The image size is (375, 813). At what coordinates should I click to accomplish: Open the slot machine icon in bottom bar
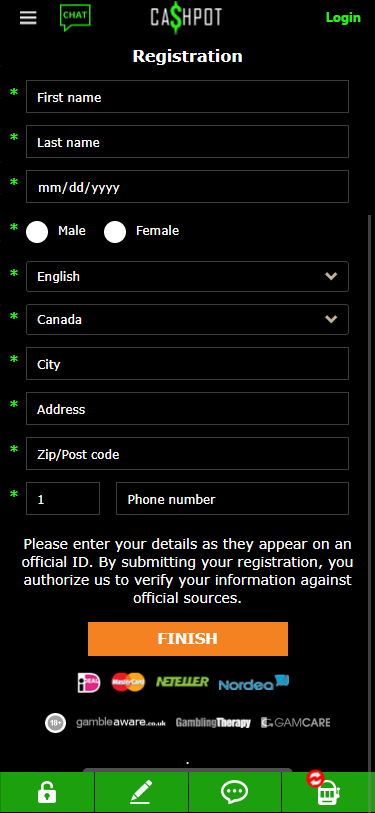click(327, 791)
